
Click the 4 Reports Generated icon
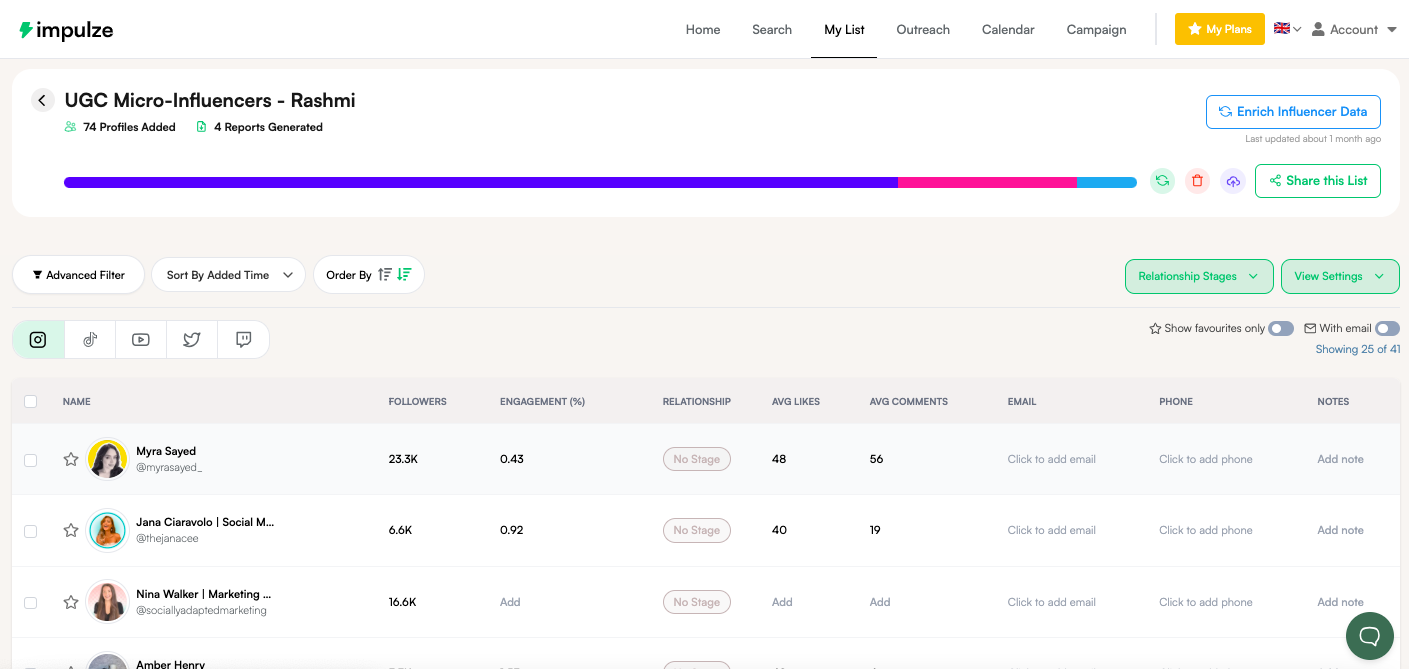pos(201,127)
